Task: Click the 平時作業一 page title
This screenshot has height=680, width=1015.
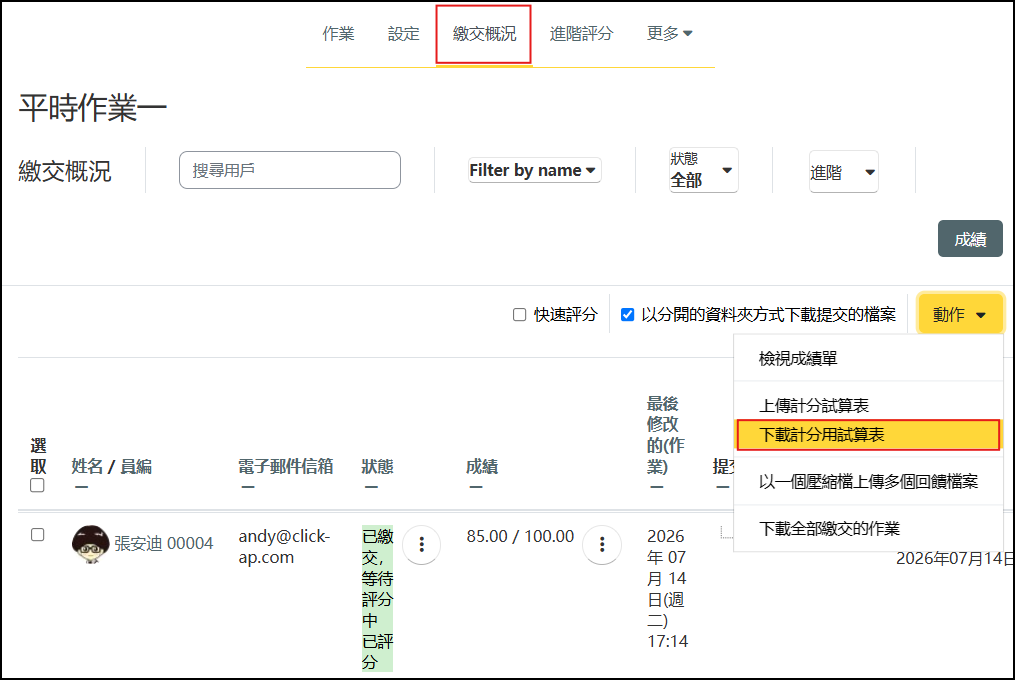Action: click(93, 108)
